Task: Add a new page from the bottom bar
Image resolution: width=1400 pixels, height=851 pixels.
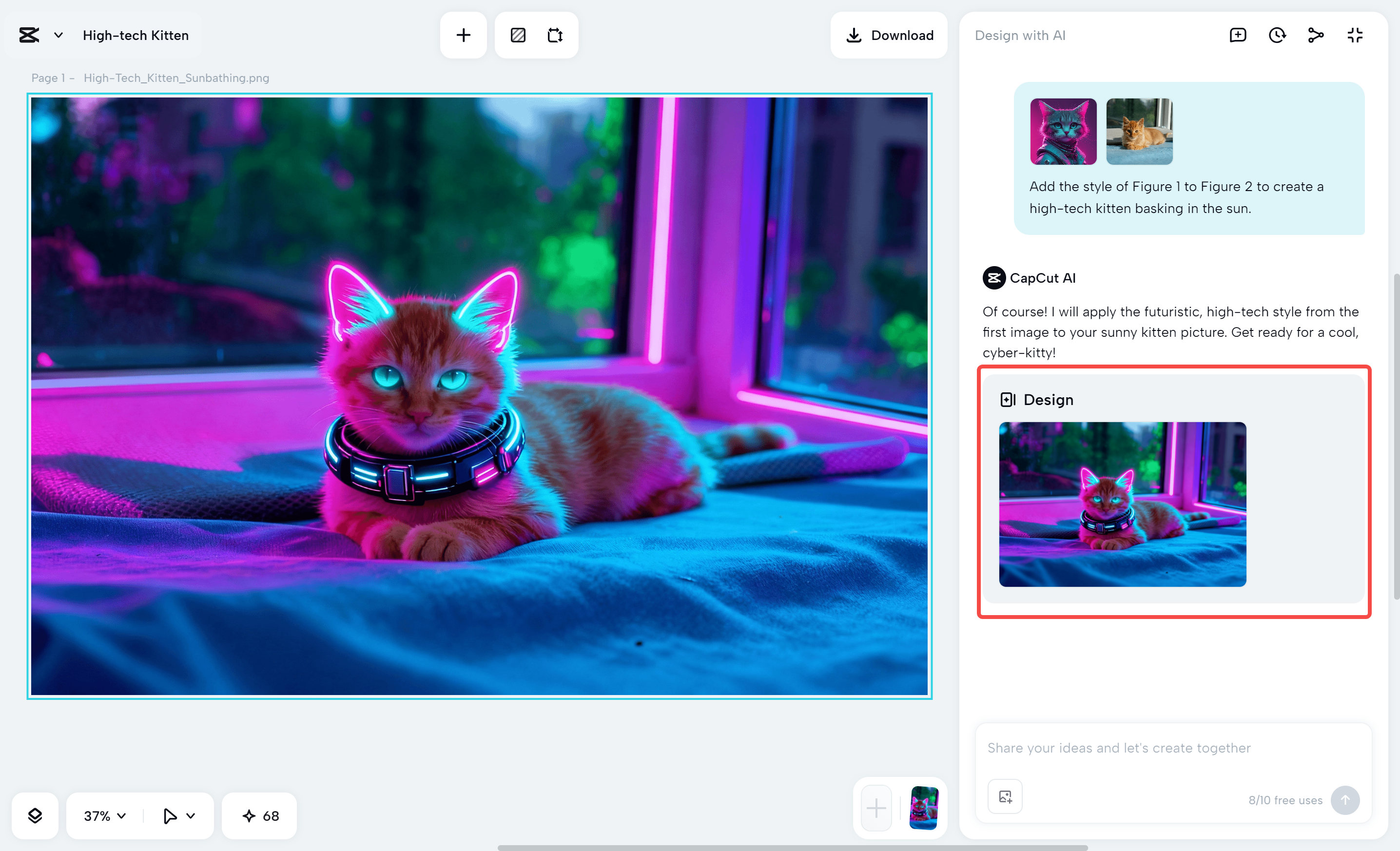Action: click(876, 807)
